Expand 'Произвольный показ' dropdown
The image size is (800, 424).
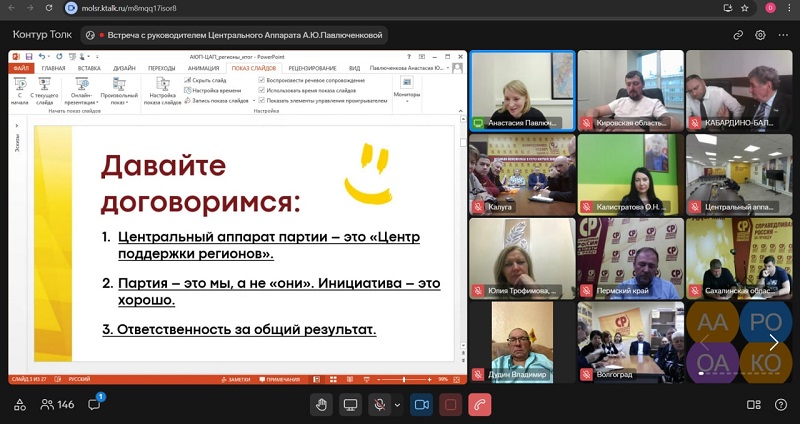pyautogui.click(x=119, y=99)
